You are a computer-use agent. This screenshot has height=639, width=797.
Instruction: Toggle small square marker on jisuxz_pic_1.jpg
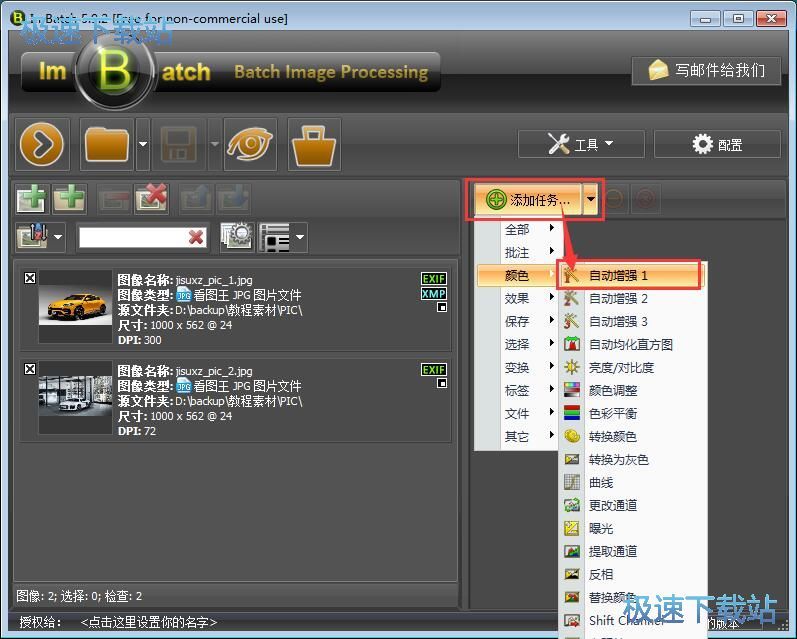[442, 308]
